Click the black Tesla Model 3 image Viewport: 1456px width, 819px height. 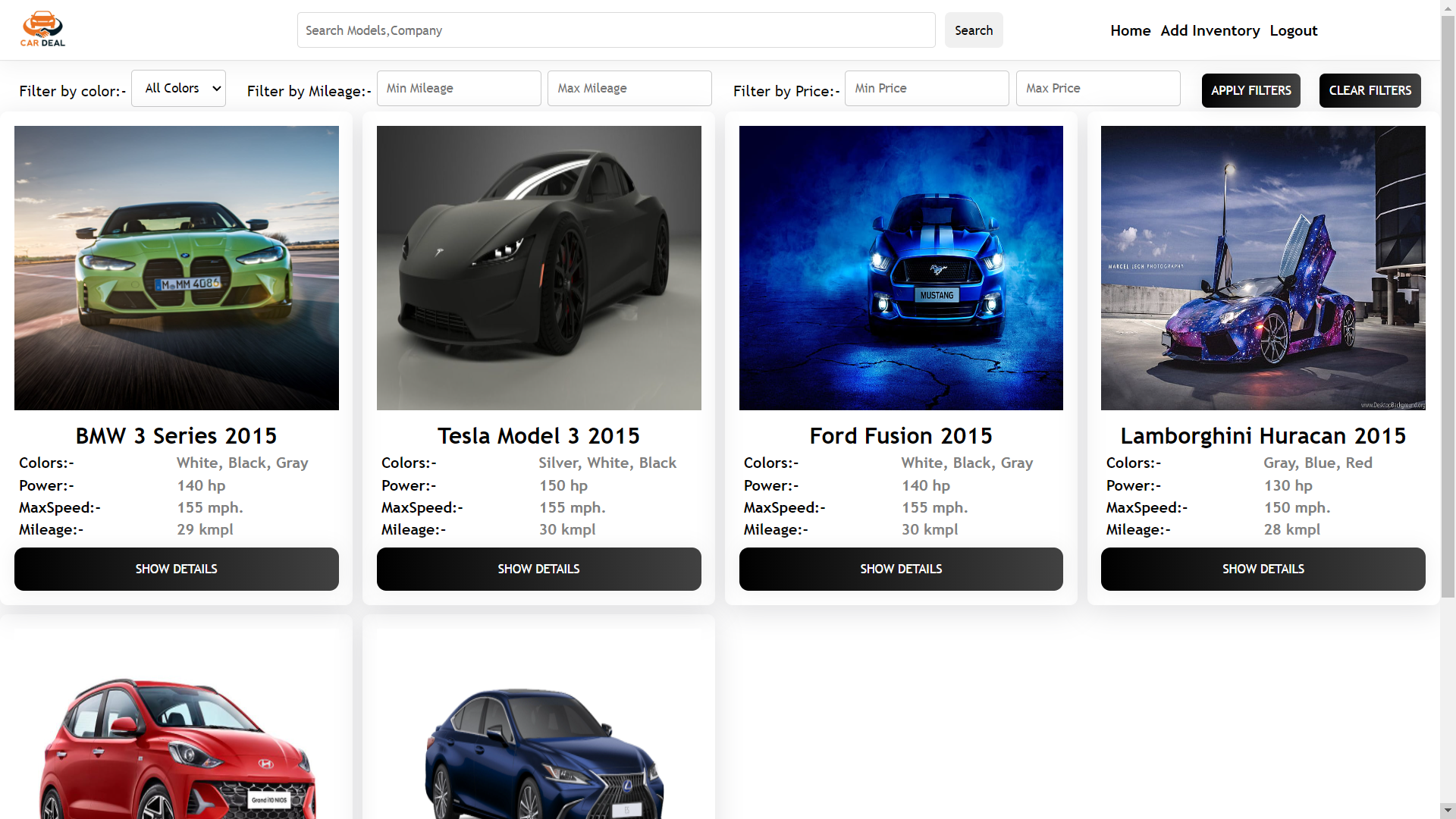coord(538,268)
